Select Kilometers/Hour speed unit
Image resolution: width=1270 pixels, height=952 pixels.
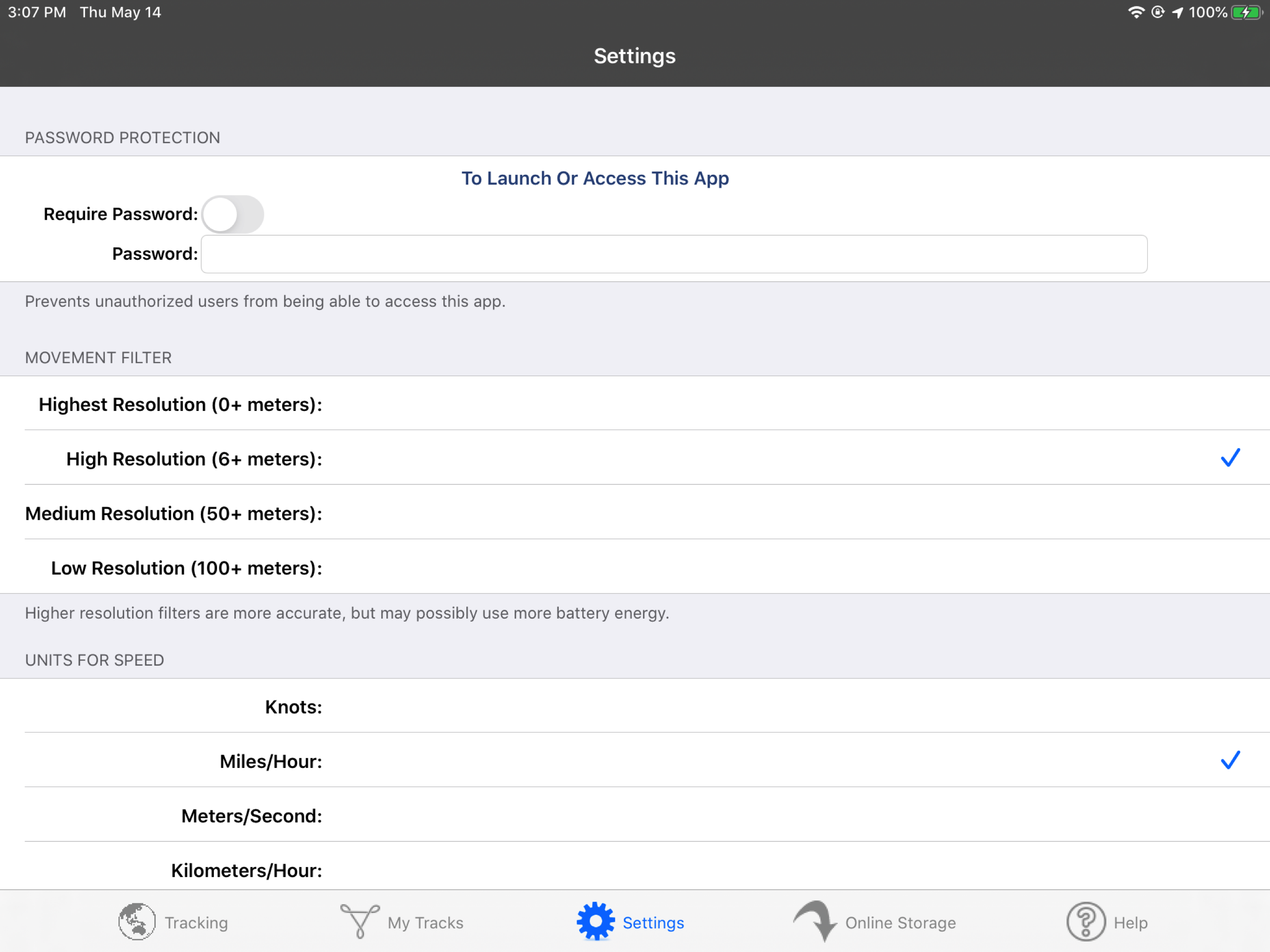246,871
